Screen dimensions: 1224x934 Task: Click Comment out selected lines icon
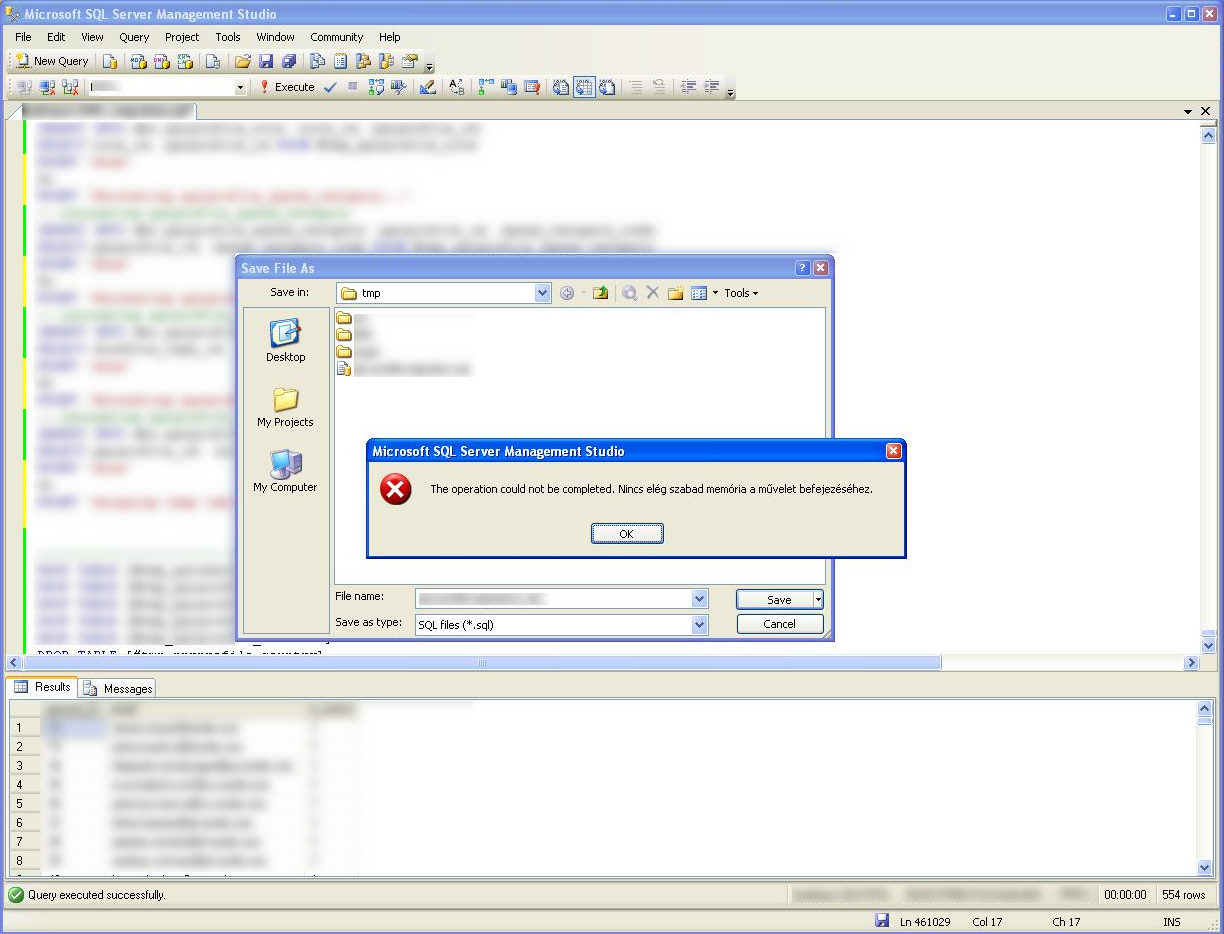tap(635, 87)
